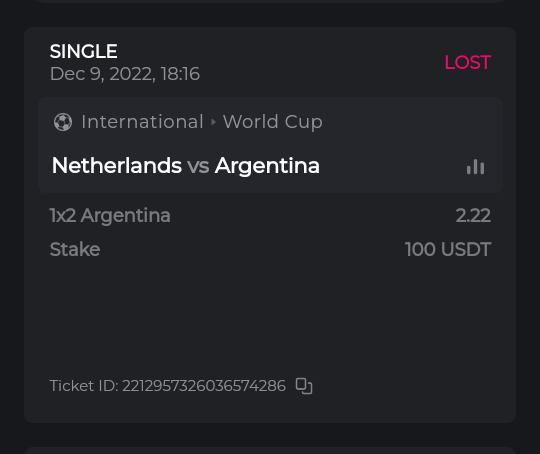
Task: Open the Netherlands vs Argentina match
Action: (x=186, y=166)
